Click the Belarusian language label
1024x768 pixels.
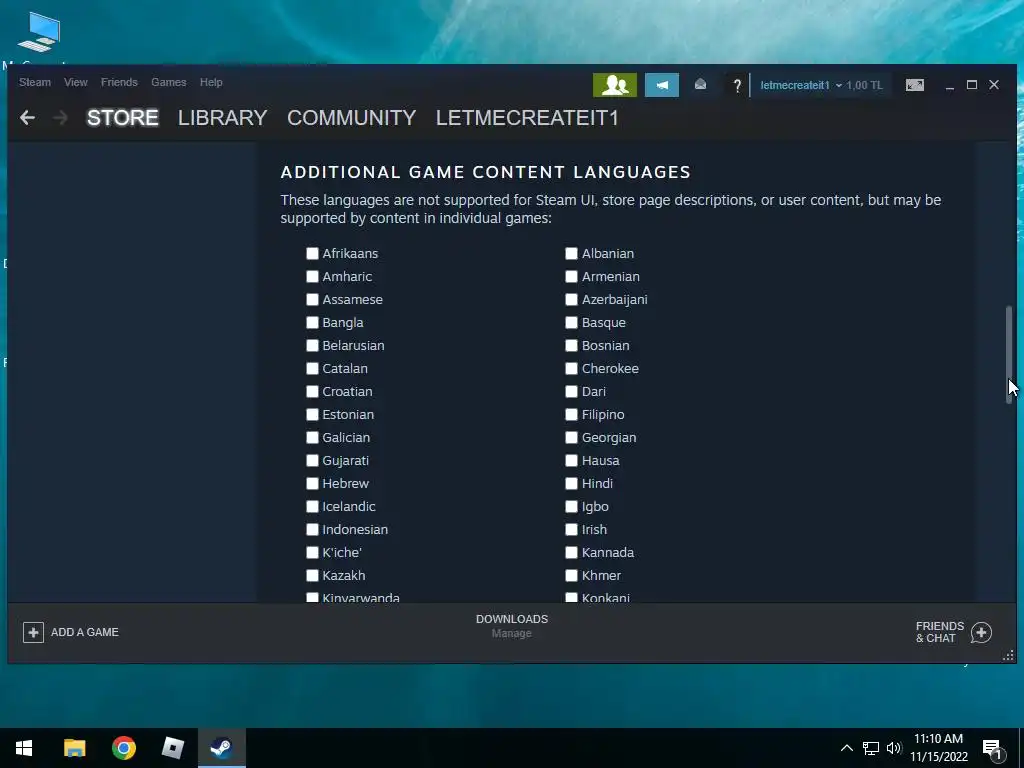353,345
